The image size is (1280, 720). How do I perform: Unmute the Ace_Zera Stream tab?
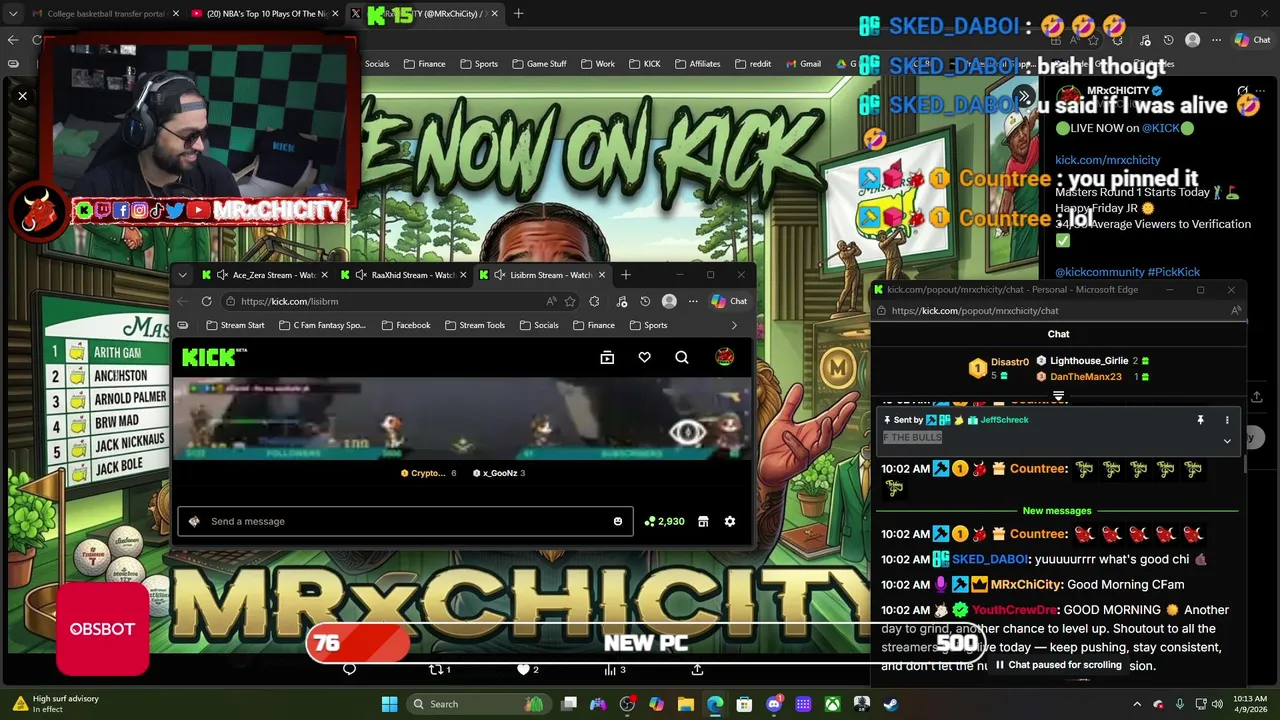221,275
